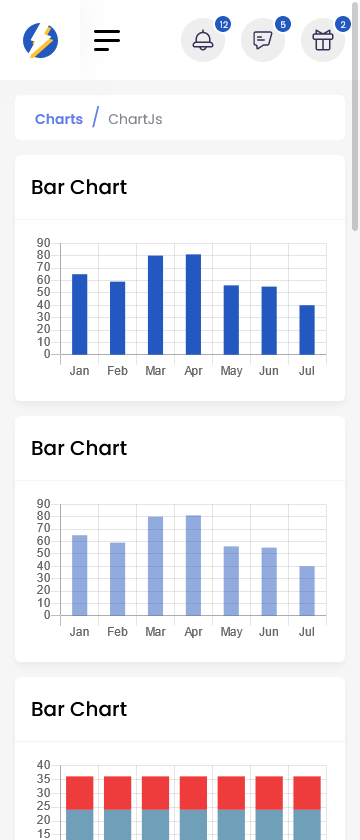Click the May bar in the light blue chart
The height and width of the screenshot is (840, 360).
[x=231, y=581]
